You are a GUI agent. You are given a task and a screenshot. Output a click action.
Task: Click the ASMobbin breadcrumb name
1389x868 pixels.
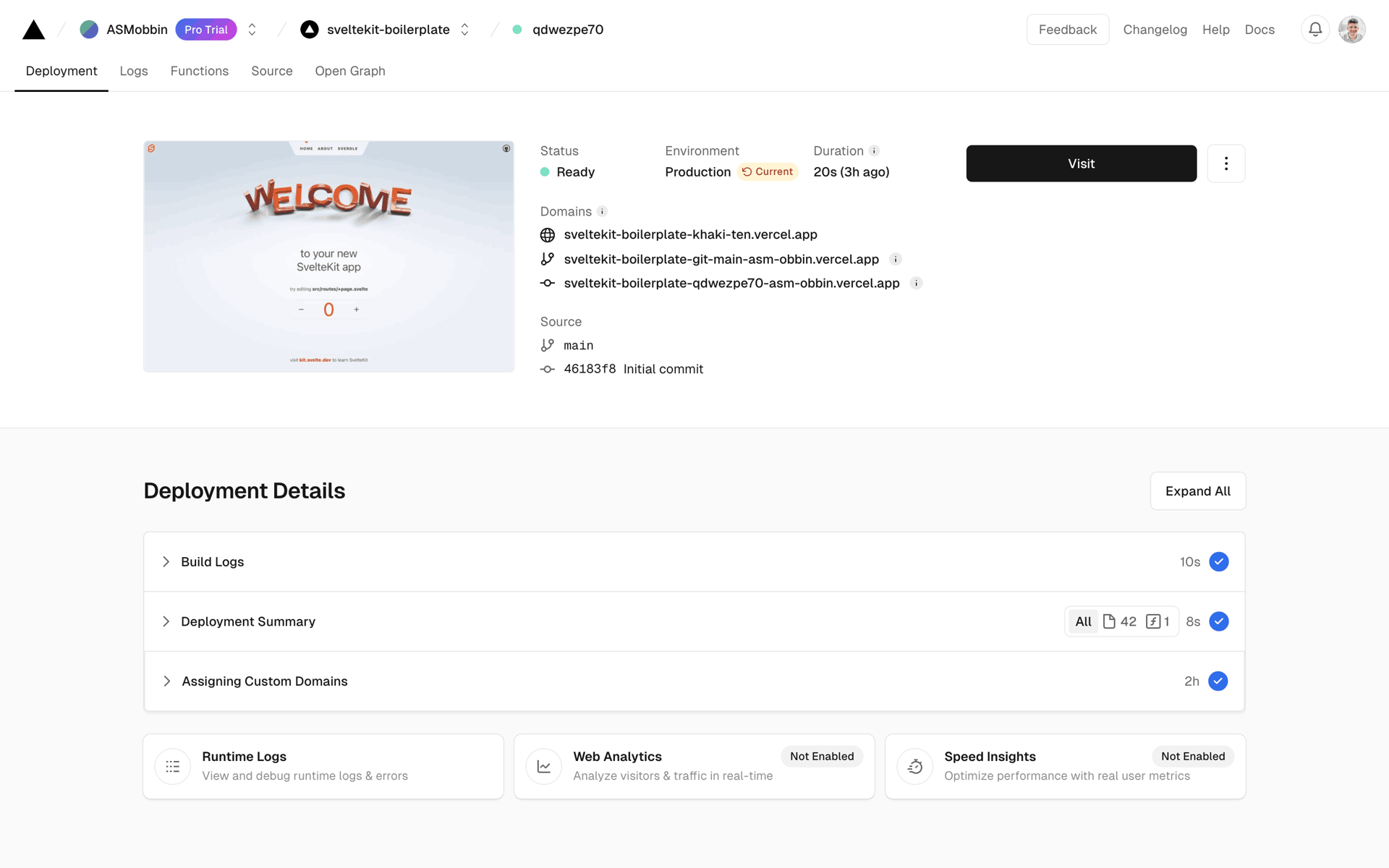pos(137,30)
